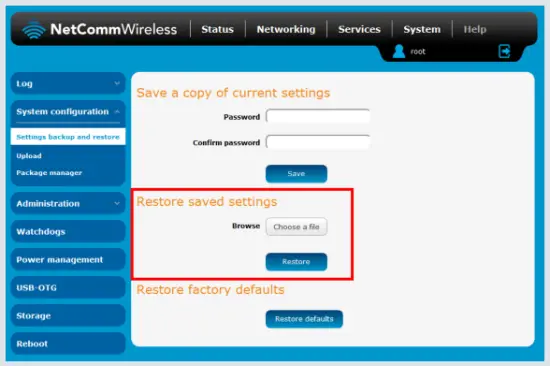Click the root user avatar icon
Image resolution: width=550 pixels, height=366 pixels.
[x=399, y=51]
